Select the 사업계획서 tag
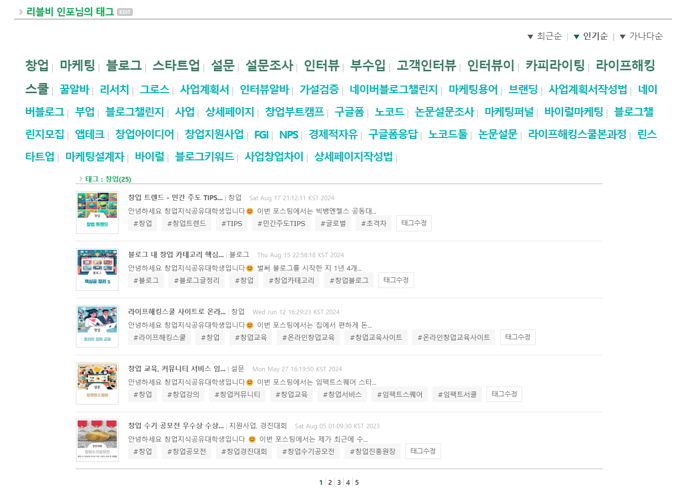 (x=204, y=89)
